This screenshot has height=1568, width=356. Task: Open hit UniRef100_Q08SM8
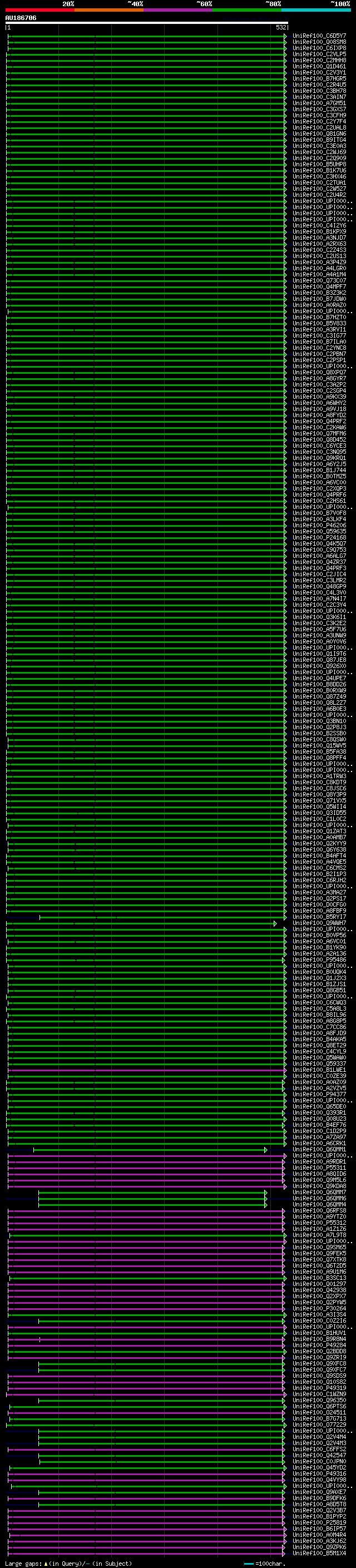319,42
